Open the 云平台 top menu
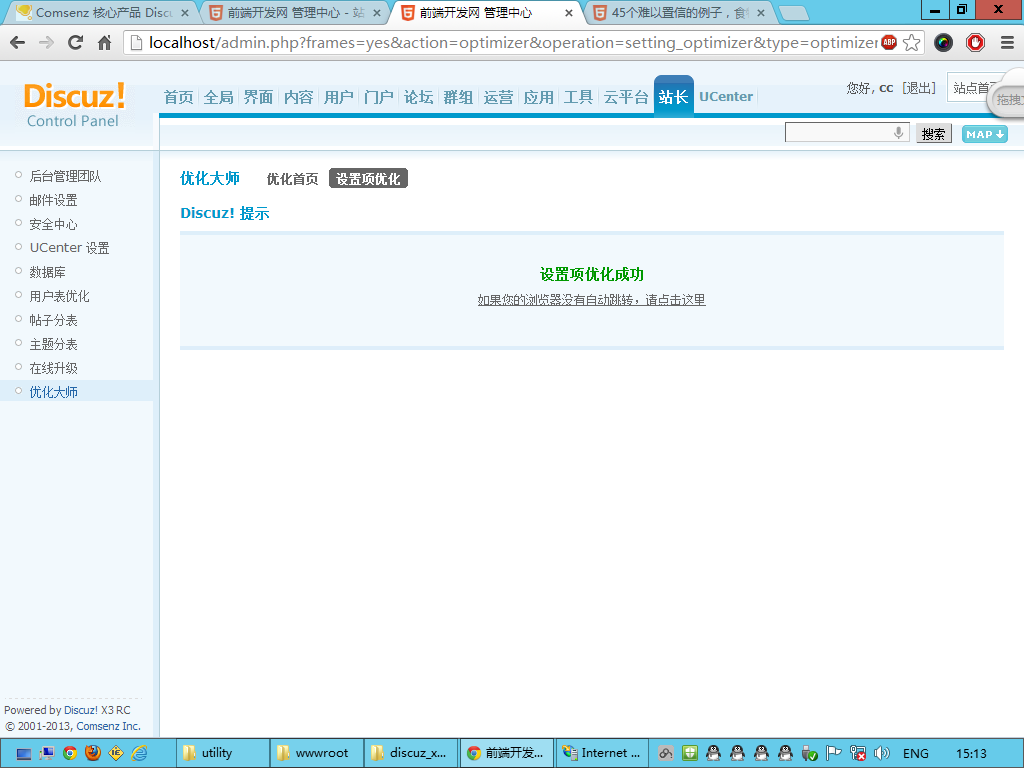The width and height of the screenshot is (1024, 768). pos(626,97)
